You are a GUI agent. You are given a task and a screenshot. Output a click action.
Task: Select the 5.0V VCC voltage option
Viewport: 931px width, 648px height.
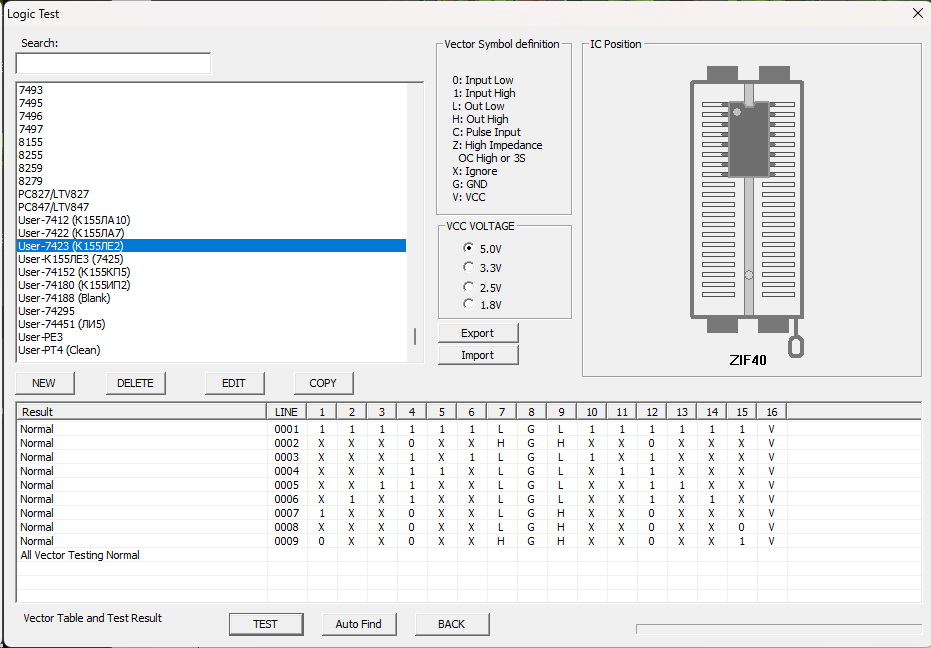pos(469,248)
